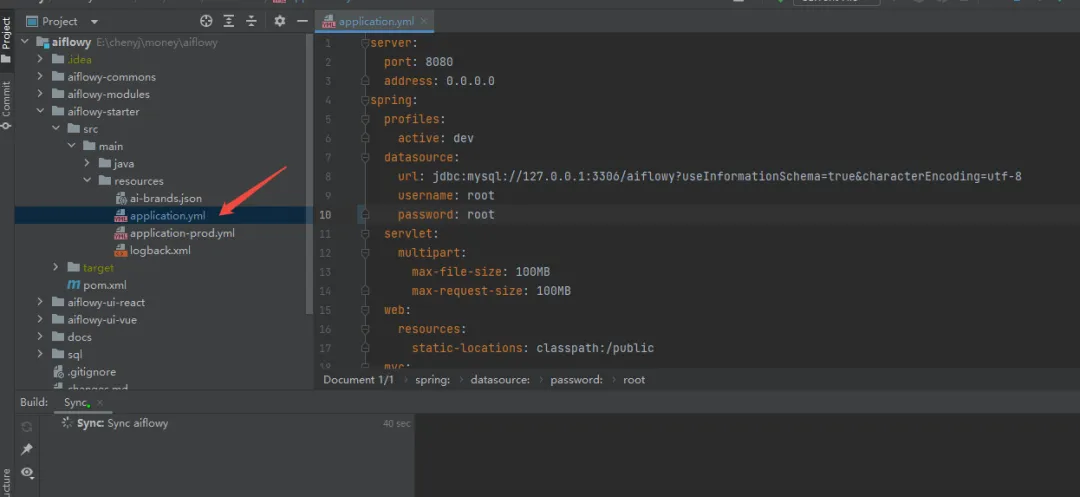Screen dimensions: 1080x497
Task: Click the password value root in editor
Action: pyautogui.click(x=480, y=215)
